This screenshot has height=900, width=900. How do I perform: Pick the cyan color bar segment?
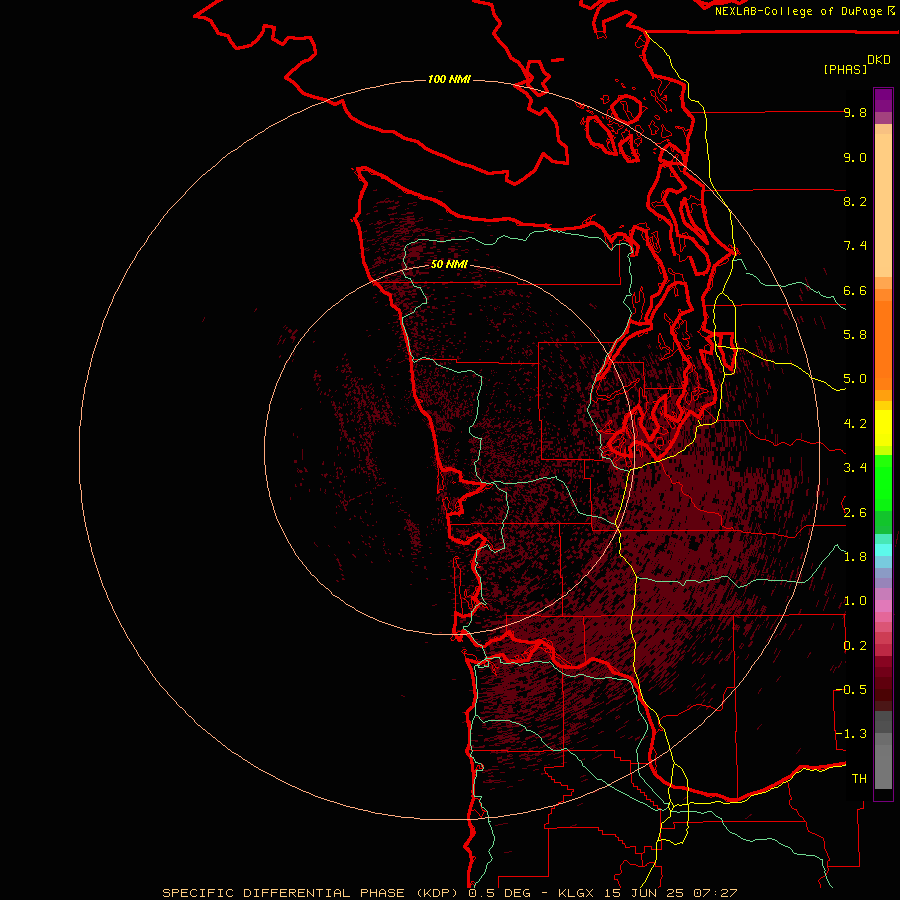click(x=883, y=550)
